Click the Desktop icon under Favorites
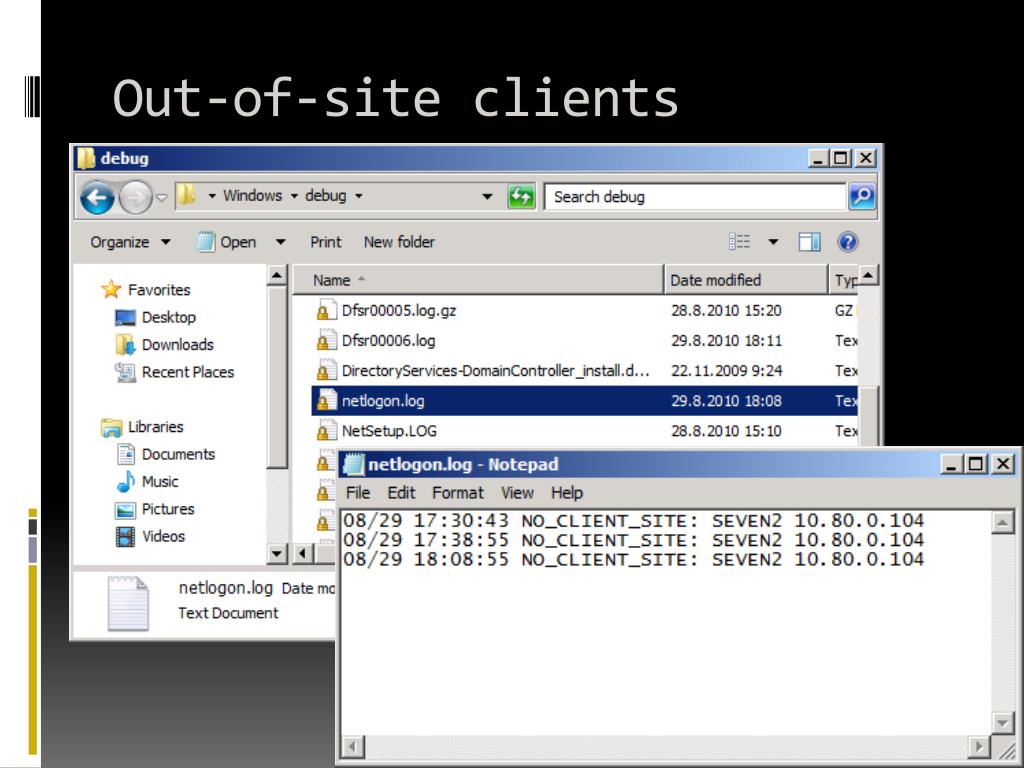Screen dimensions: 1024x768 pos(125,317)
